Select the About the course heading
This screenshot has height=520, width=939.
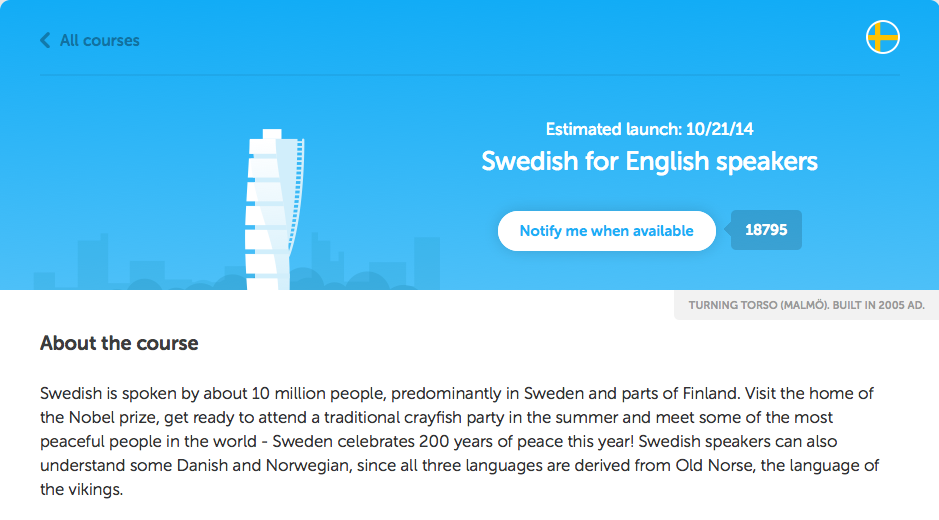119,343
